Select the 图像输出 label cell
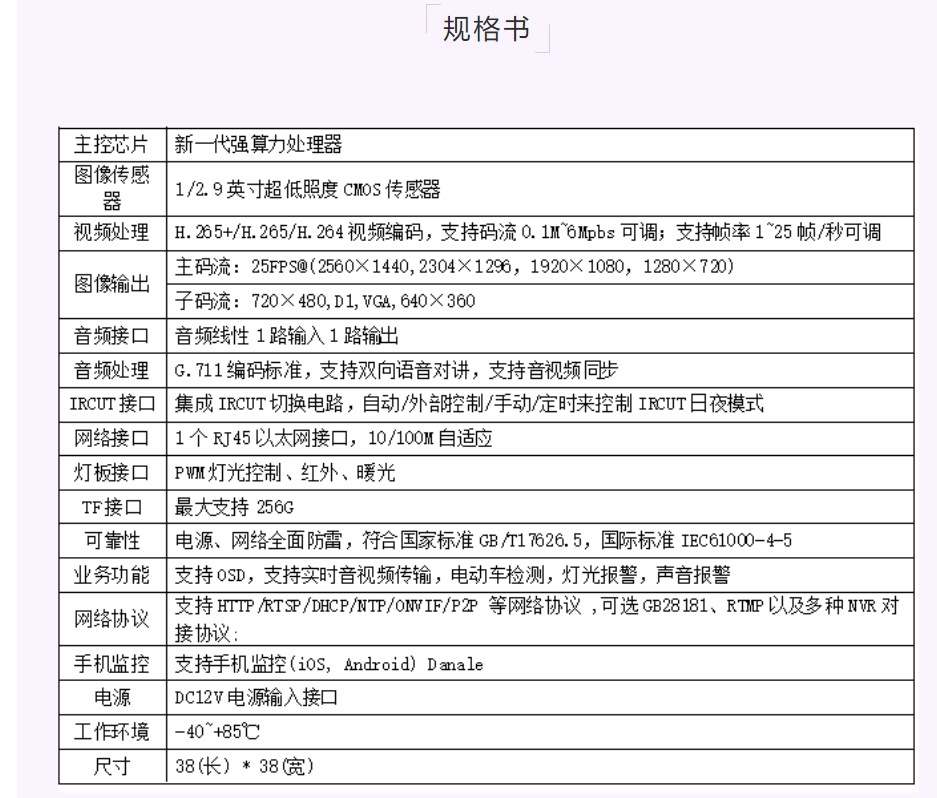937x798 pixels. (x=112, y=285)
